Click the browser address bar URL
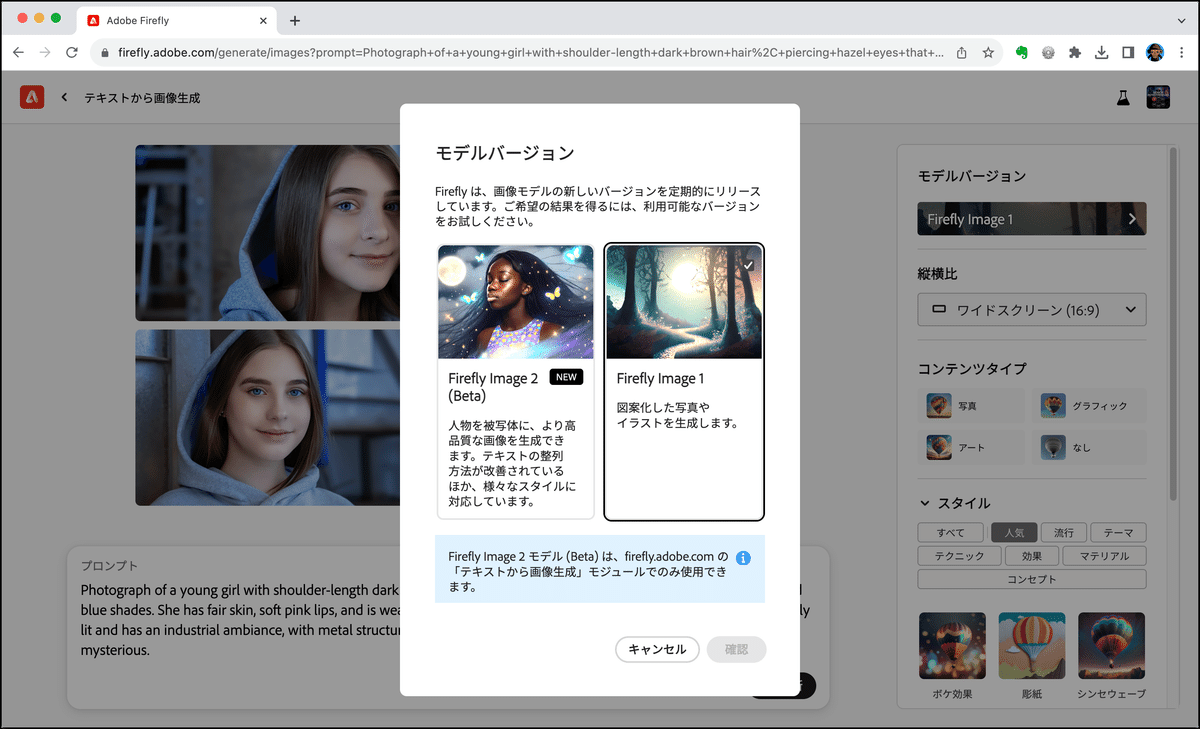 click(x=531, y=52)
